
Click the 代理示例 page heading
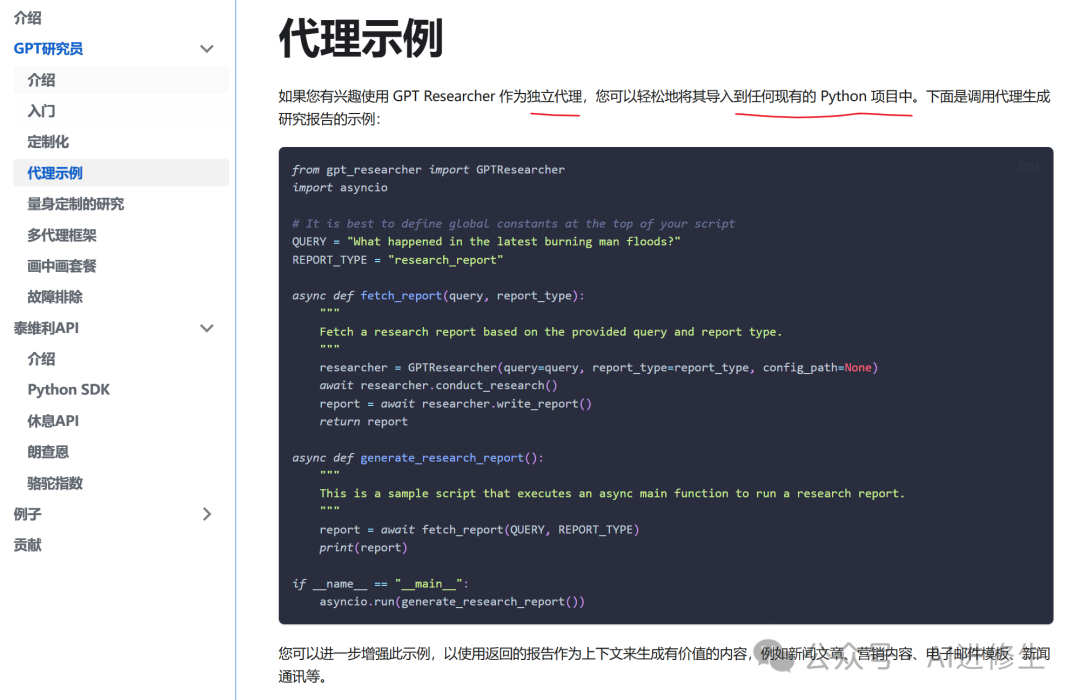361,39
